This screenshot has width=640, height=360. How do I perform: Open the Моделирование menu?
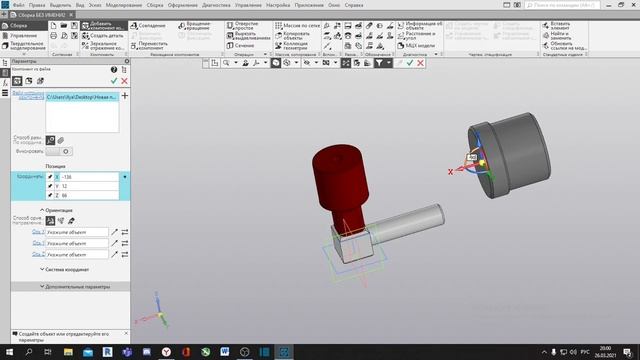pyautogui.click(x=124, y=5)
